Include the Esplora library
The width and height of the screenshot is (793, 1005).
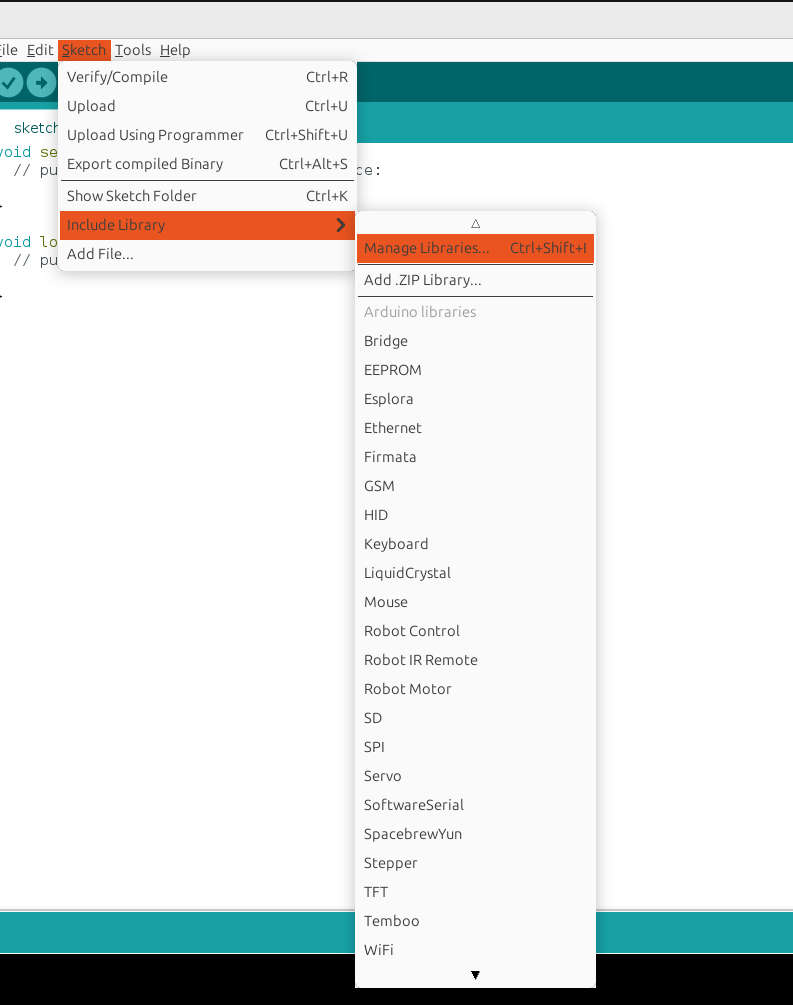[x=475, y=399]
